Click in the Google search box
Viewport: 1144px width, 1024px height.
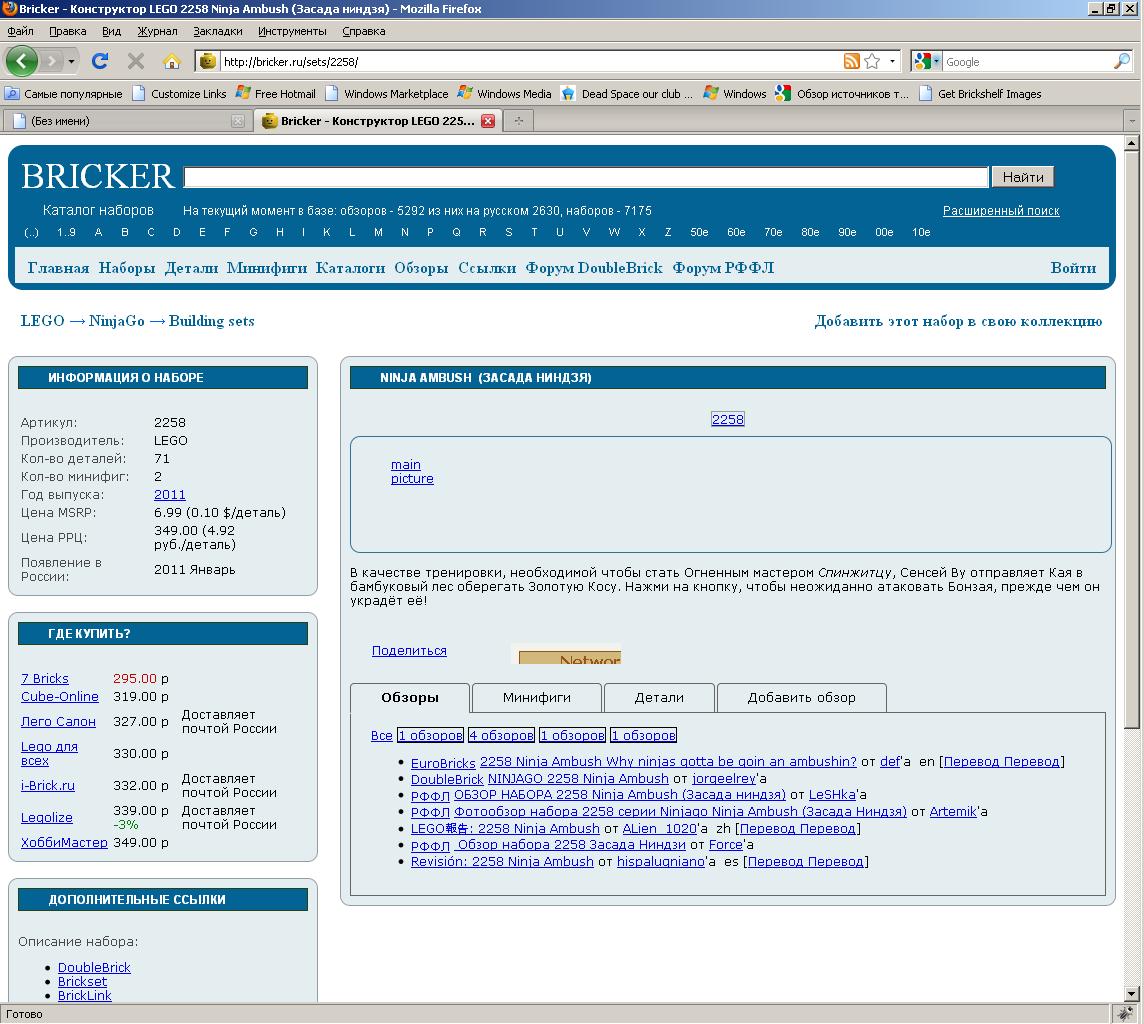1027,62
